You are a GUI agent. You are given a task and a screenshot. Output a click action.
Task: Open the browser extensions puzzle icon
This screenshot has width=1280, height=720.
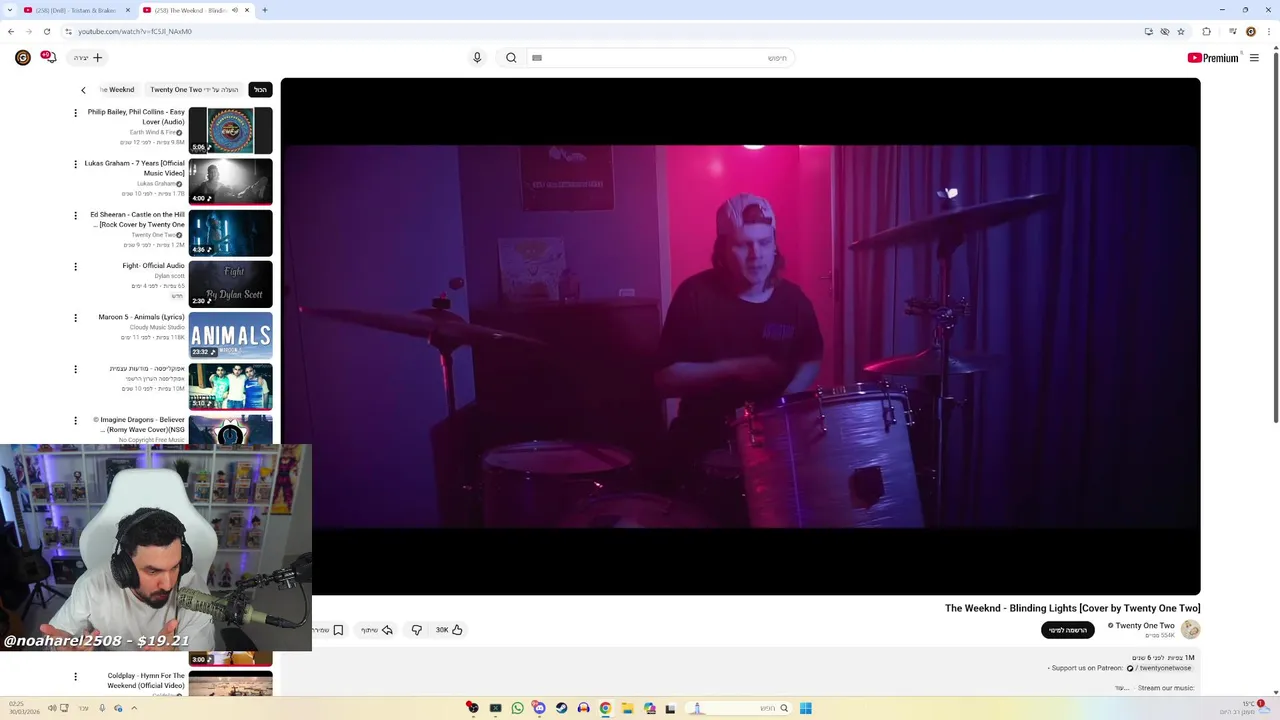point(1206,31)
